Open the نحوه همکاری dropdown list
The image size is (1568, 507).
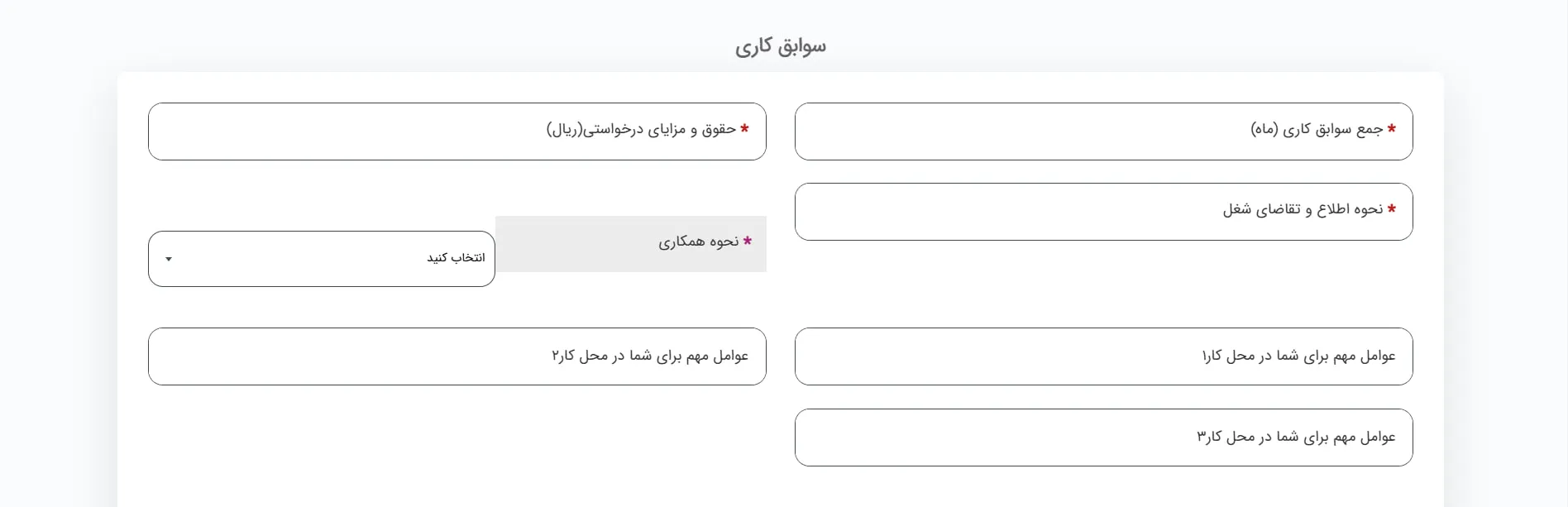pyautogui.click(x=321, y=259)
